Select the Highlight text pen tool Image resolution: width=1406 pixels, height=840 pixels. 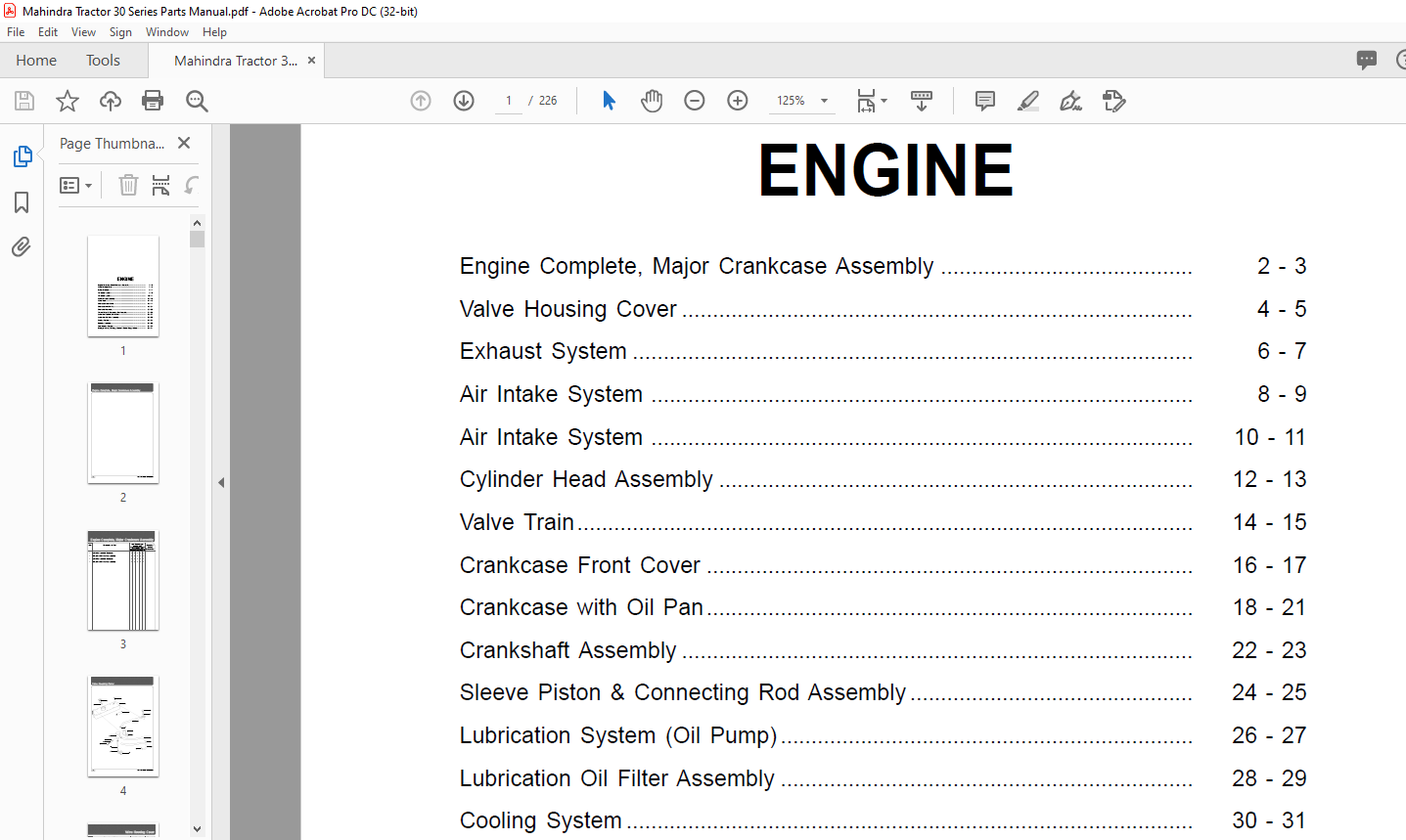(1028, 101)
